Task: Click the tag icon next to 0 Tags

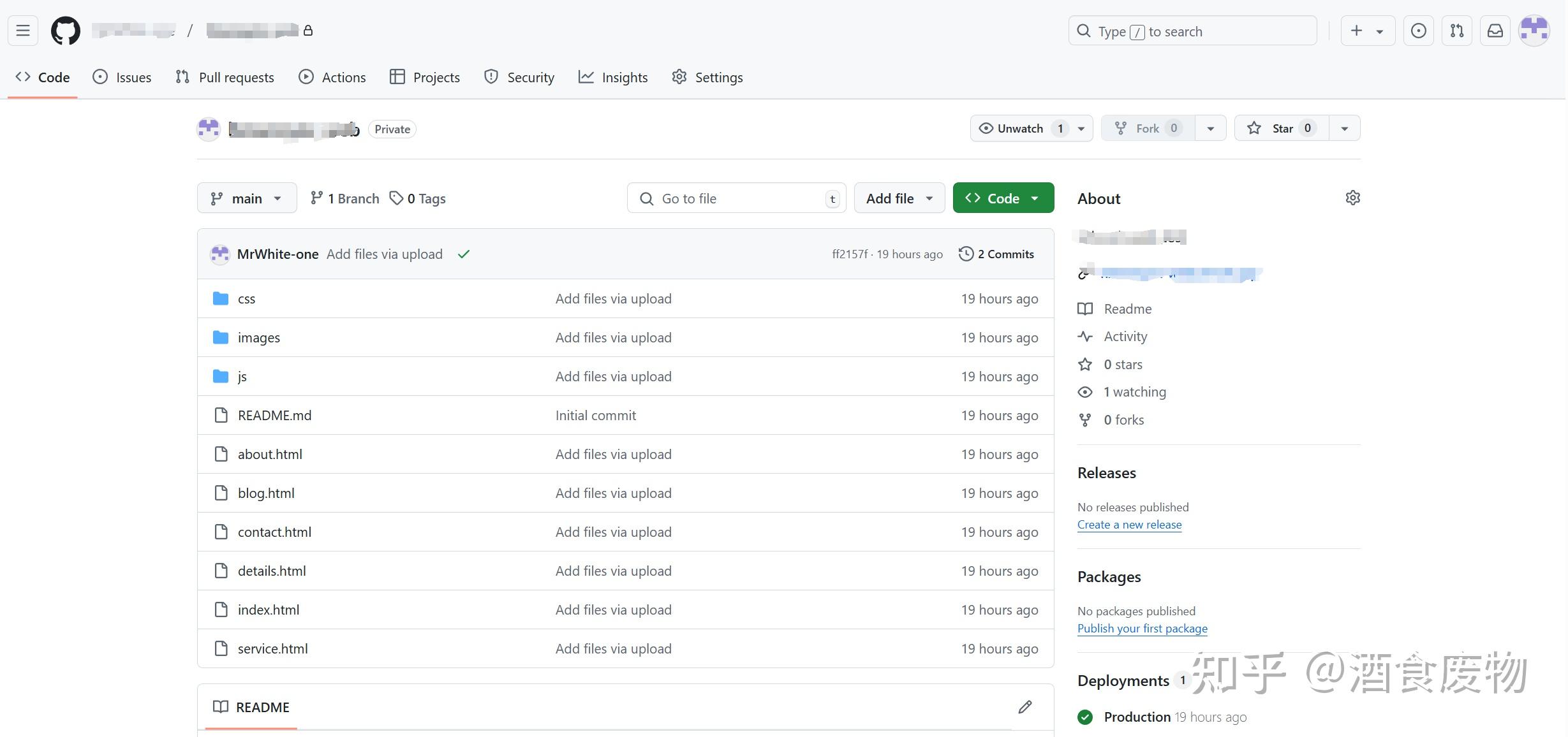Action: (x=397, y=198)
